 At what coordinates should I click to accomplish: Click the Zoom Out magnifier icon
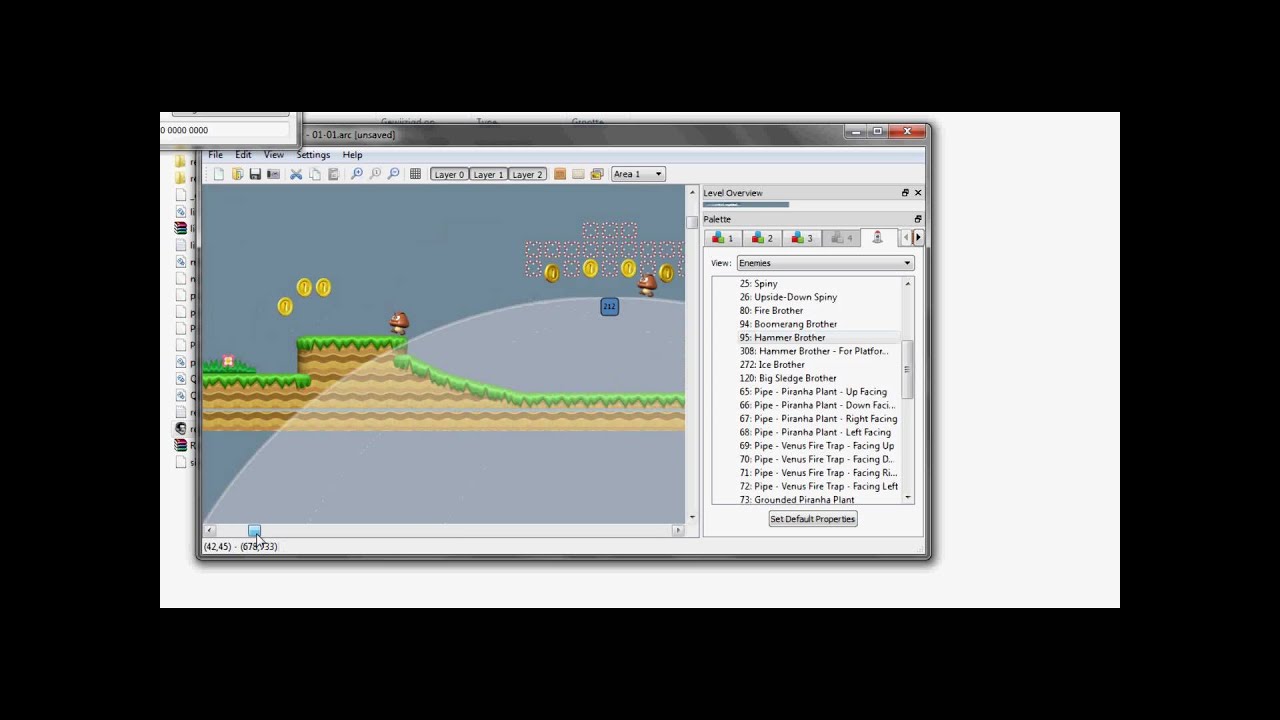pyautogui.click(x=393, y=174)
